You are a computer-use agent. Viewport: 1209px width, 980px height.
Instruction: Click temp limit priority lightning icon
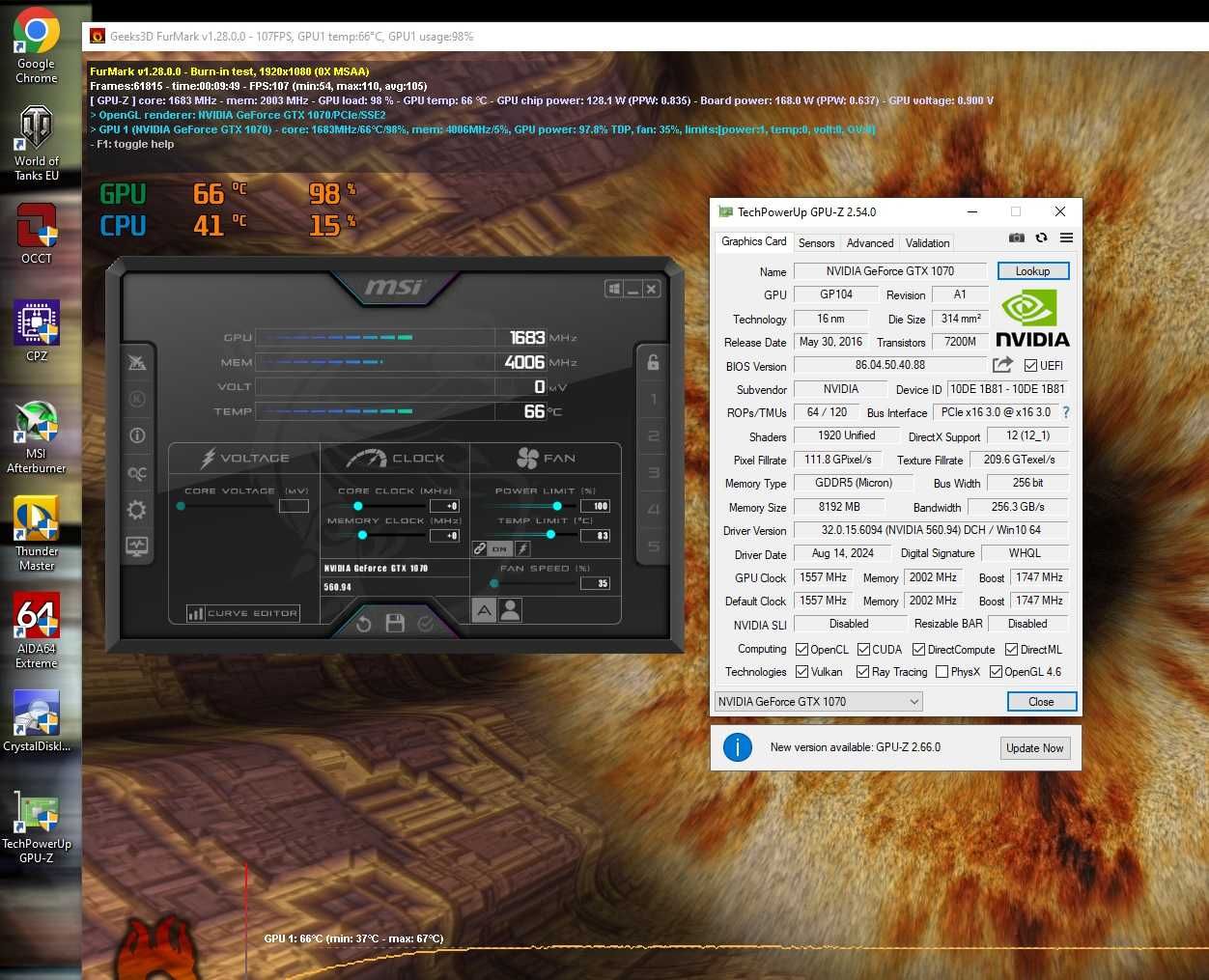click(522, 548)
